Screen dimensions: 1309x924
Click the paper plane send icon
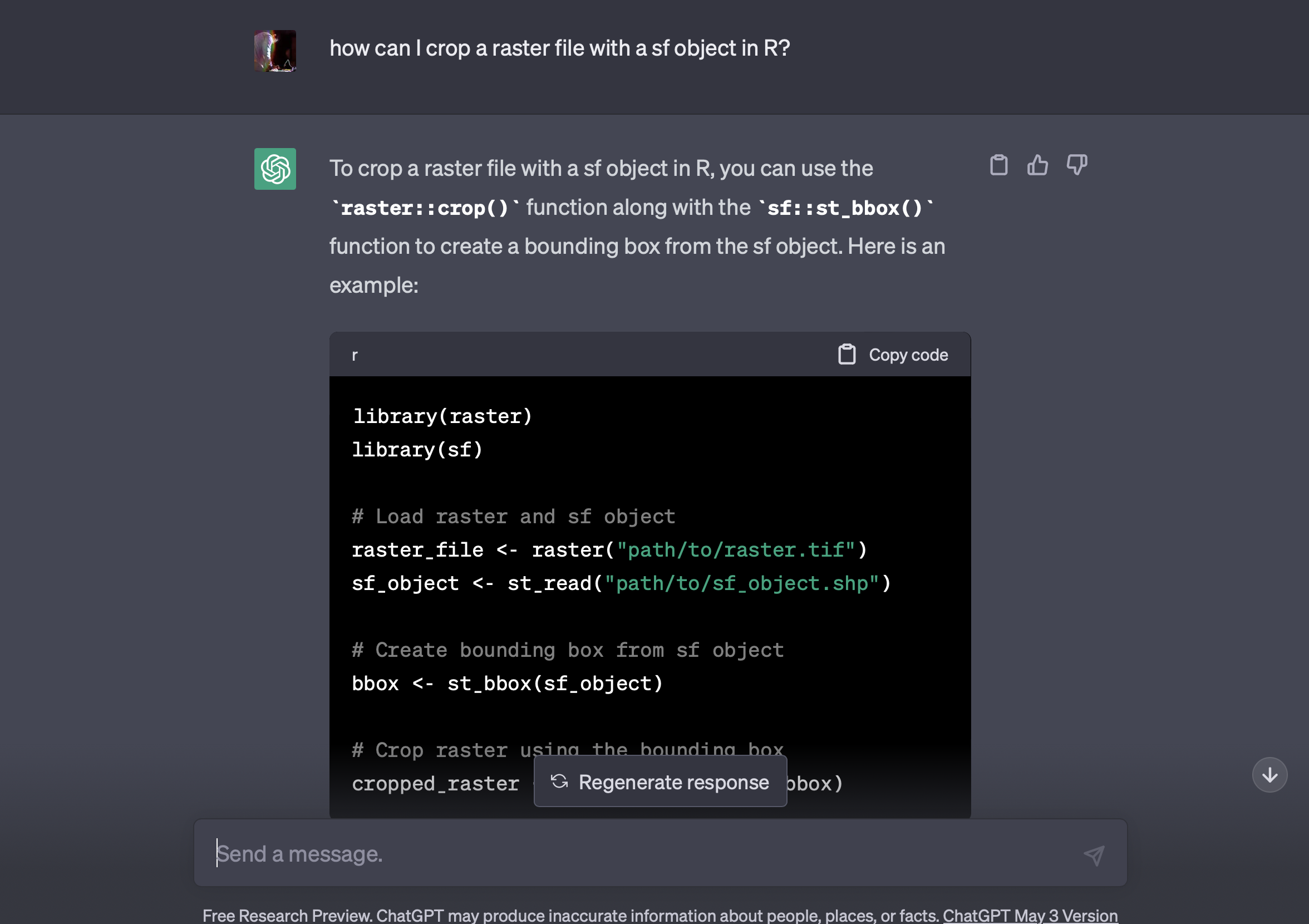point(1094,854)
